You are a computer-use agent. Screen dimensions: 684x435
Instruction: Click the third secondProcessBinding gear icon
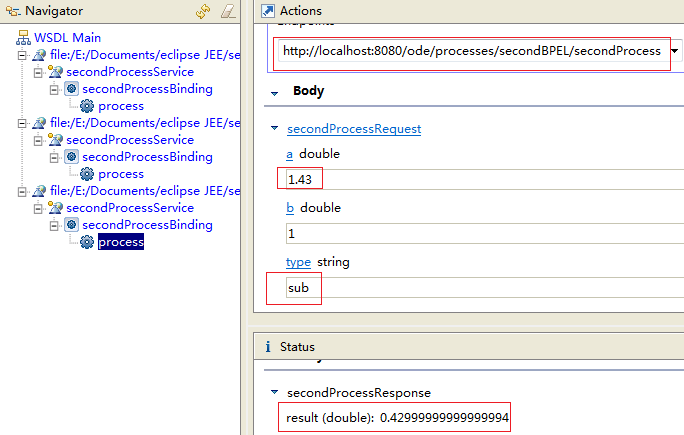(72, 225)
